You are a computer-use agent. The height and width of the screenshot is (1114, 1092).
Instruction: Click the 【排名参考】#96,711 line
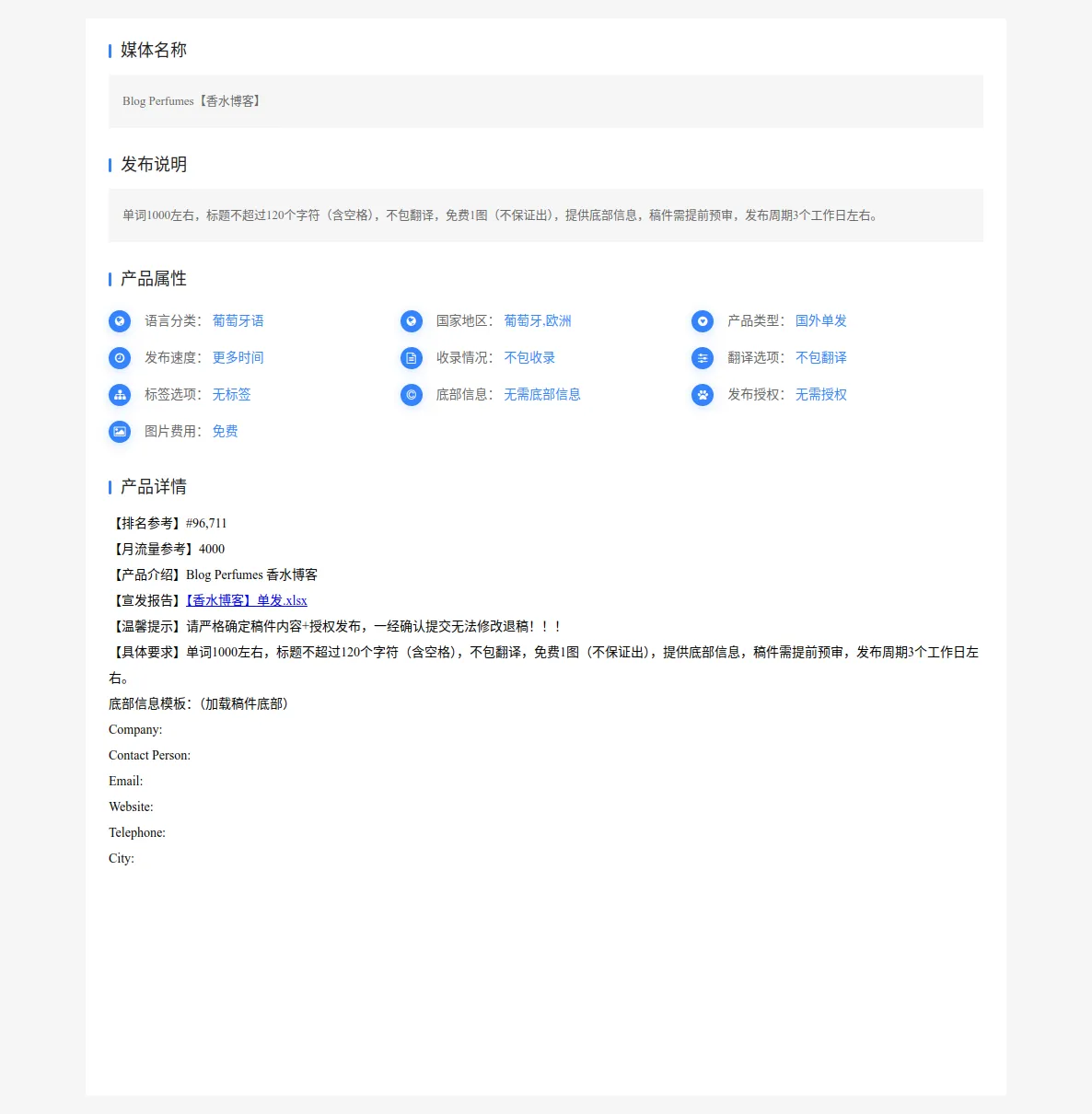click(x=168, y=523)
